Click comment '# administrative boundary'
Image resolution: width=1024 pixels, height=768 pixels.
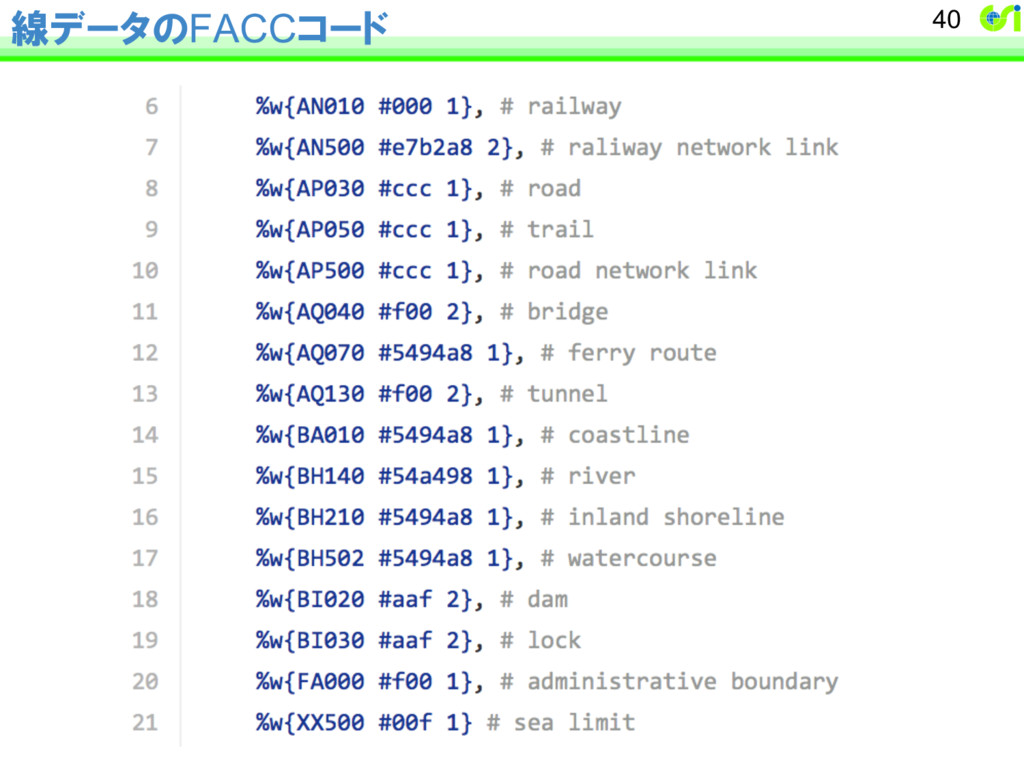click(669, 682)
